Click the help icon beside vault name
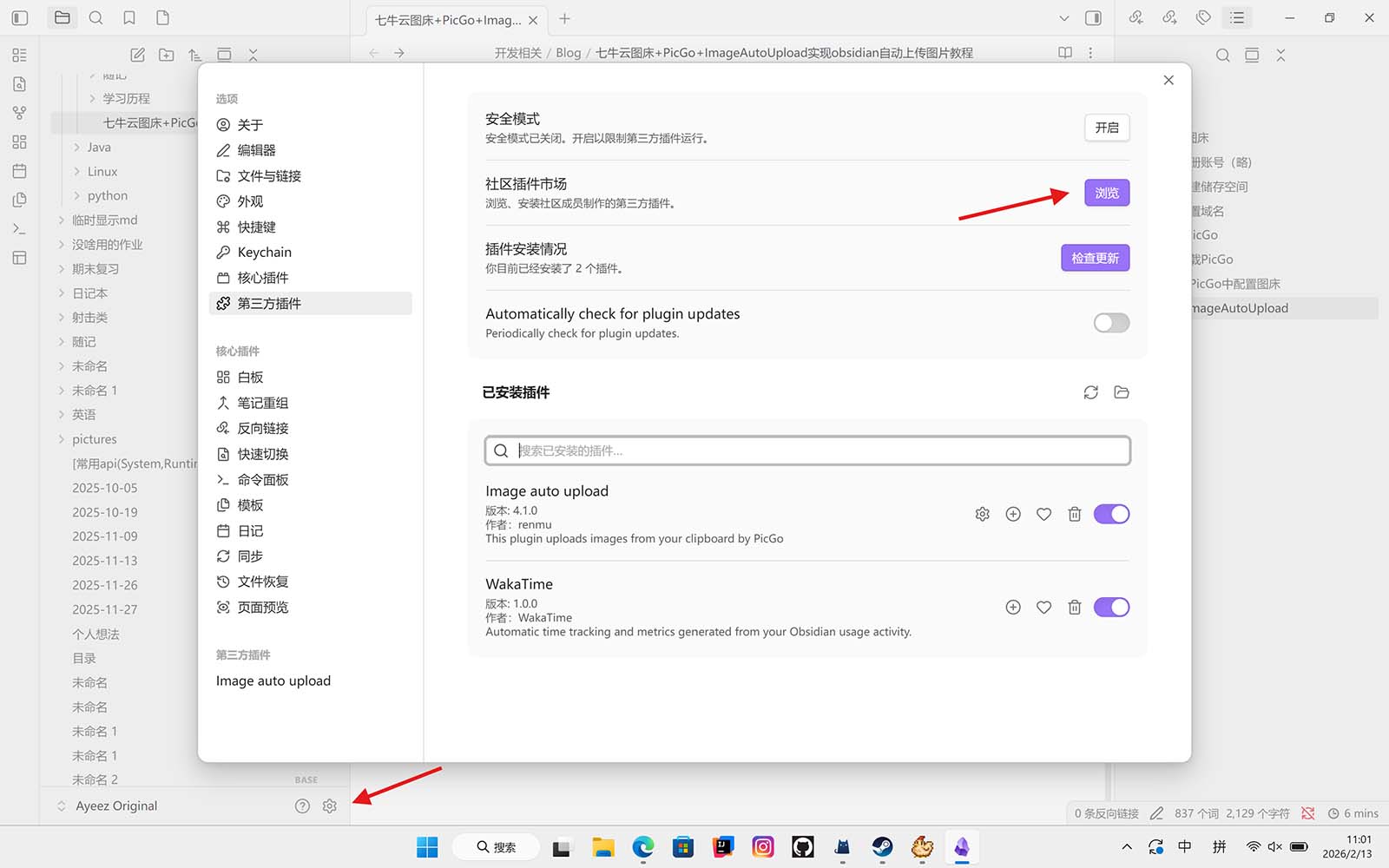Screen dimensions: 1389x868 pyautogui.click(x=302, y=806)
